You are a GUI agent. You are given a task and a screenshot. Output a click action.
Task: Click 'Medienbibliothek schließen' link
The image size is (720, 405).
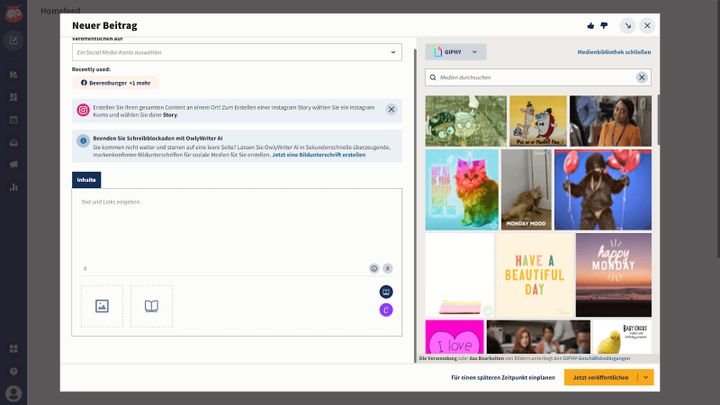614,52
